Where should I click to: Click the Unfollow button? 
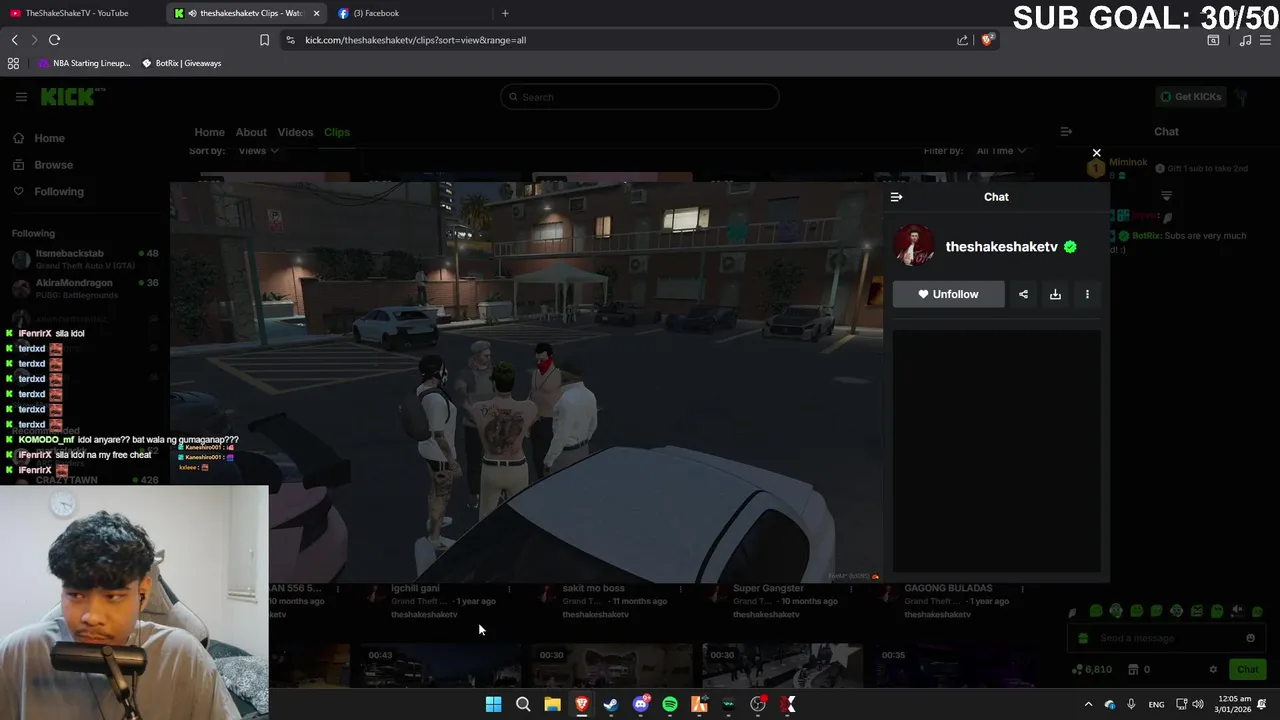point(948,294)
